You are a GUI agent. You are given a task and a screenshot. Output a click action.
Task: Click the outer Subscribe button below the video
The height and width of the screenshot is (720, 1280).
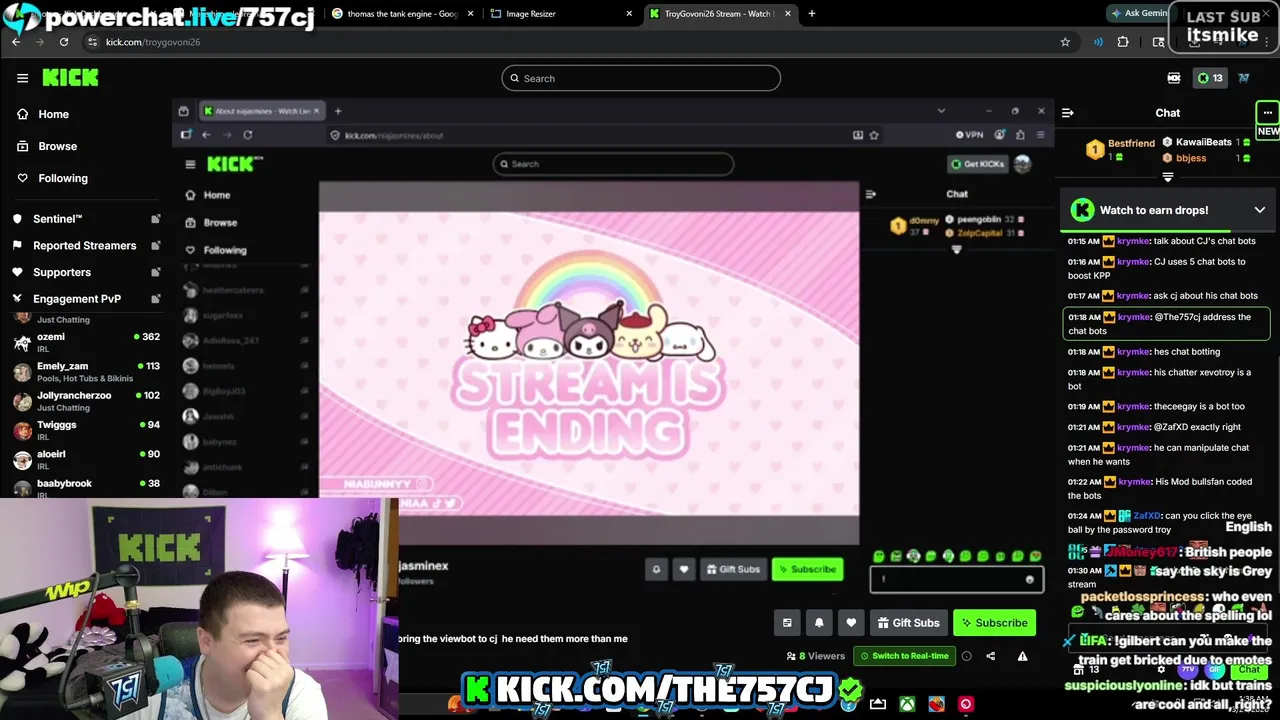[x=994, y=623]
